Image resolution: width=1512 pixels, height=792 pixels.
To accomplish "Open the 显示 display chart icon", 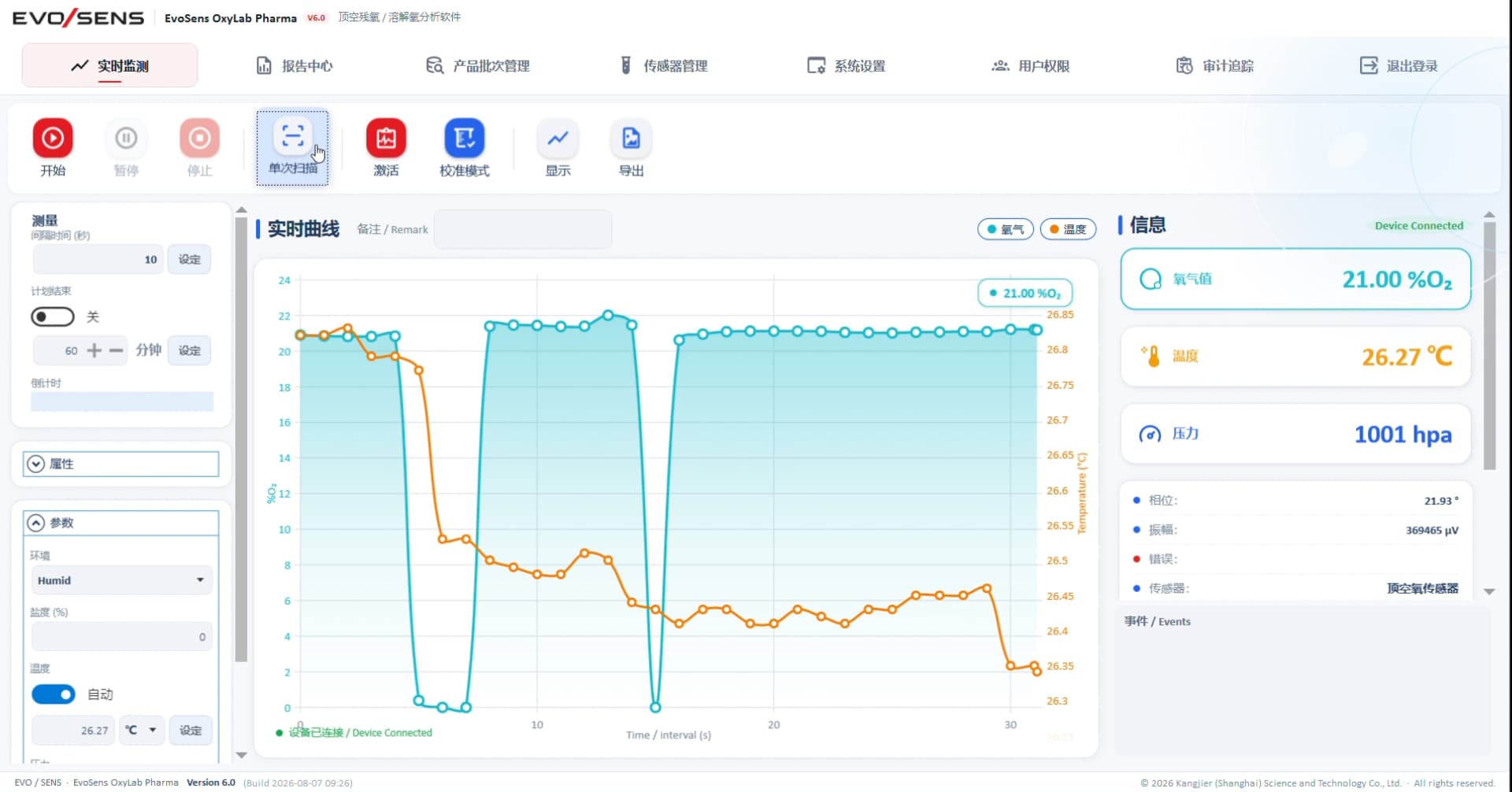I will point(558,139).
